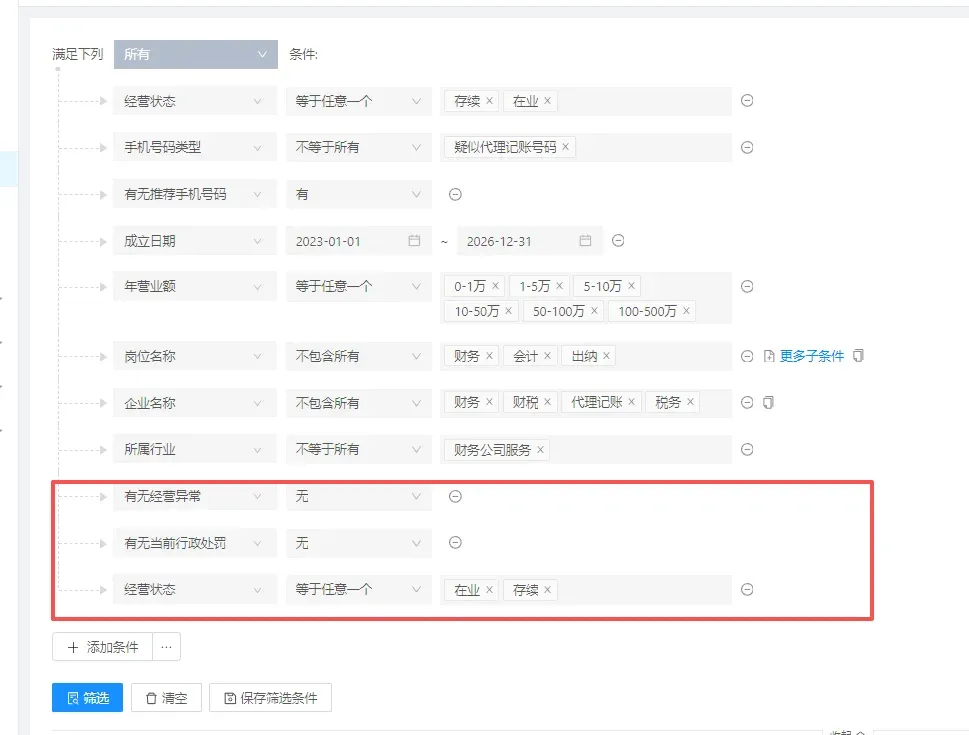Open 不包含所有 operator for 企业名称
The width and height of the screenshot is (969, 735).
(358, 403)
